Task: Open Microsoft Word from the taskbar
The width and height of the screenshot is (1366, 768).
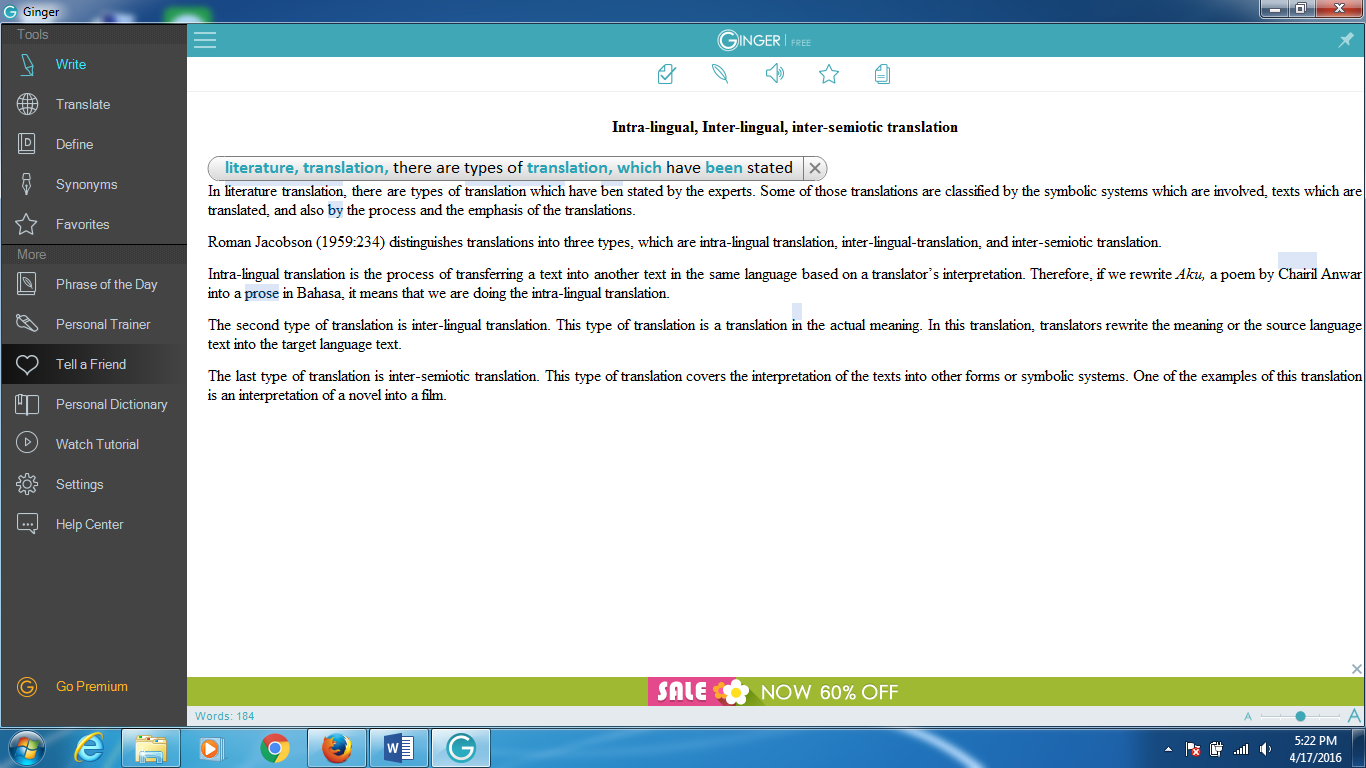Action: tap(398, 747)
